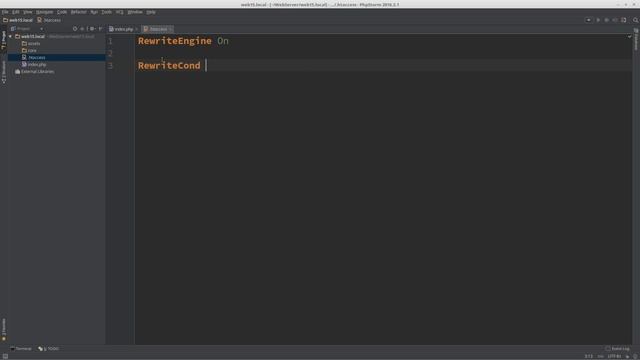Click the scroll-from-source target icon
640x360 pixels.
pos(75,29)
